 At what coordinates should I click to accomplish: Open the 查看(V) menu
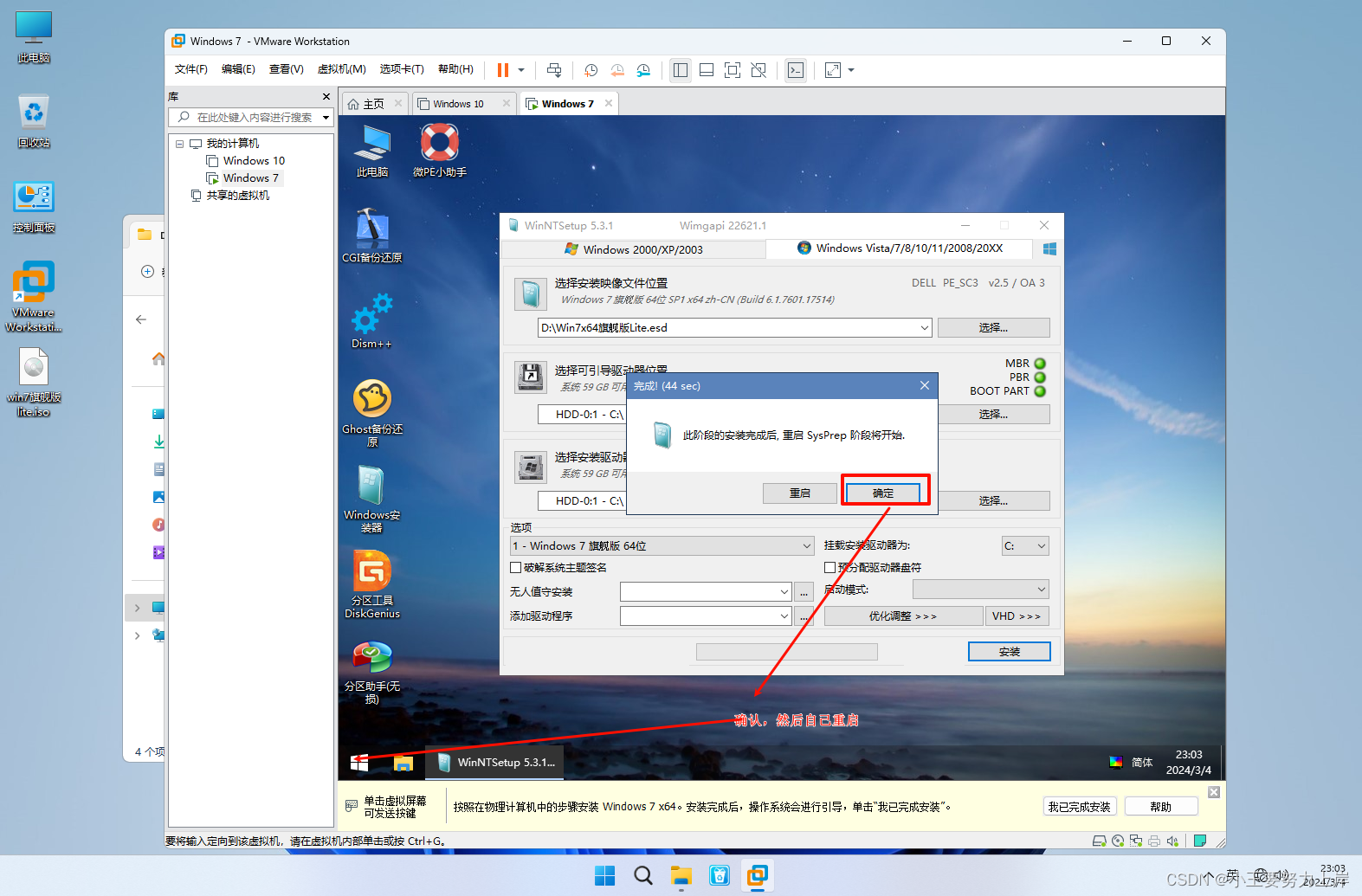coord(286,69)
